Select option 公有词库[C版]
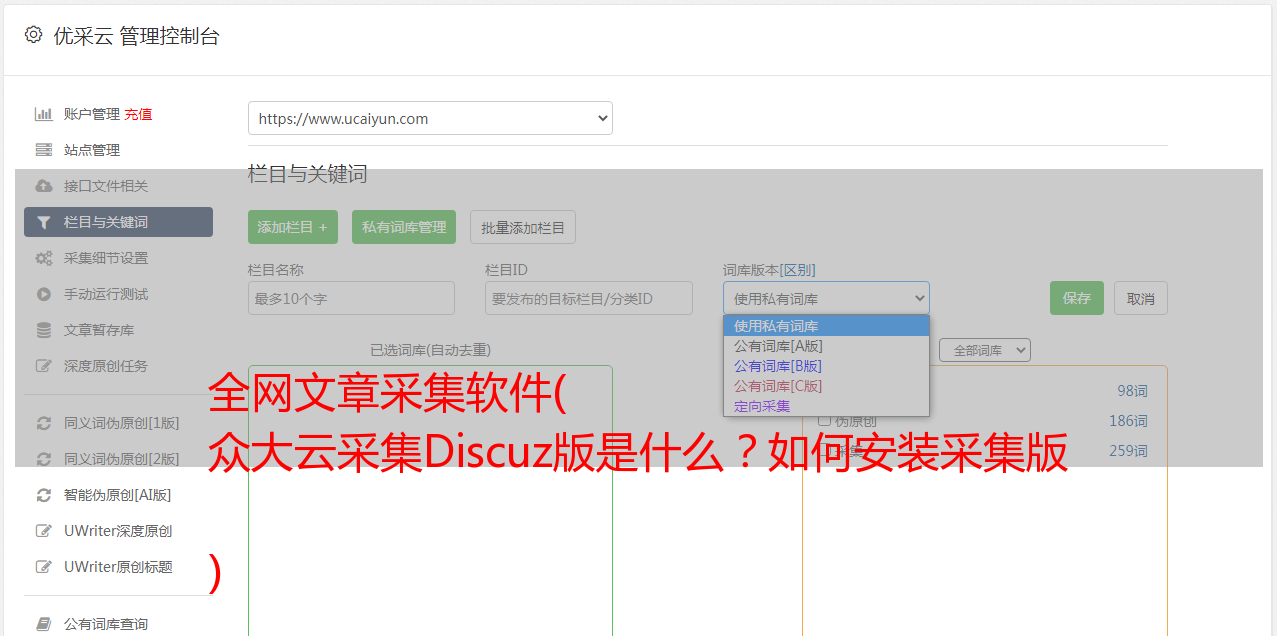 point(826,386)
